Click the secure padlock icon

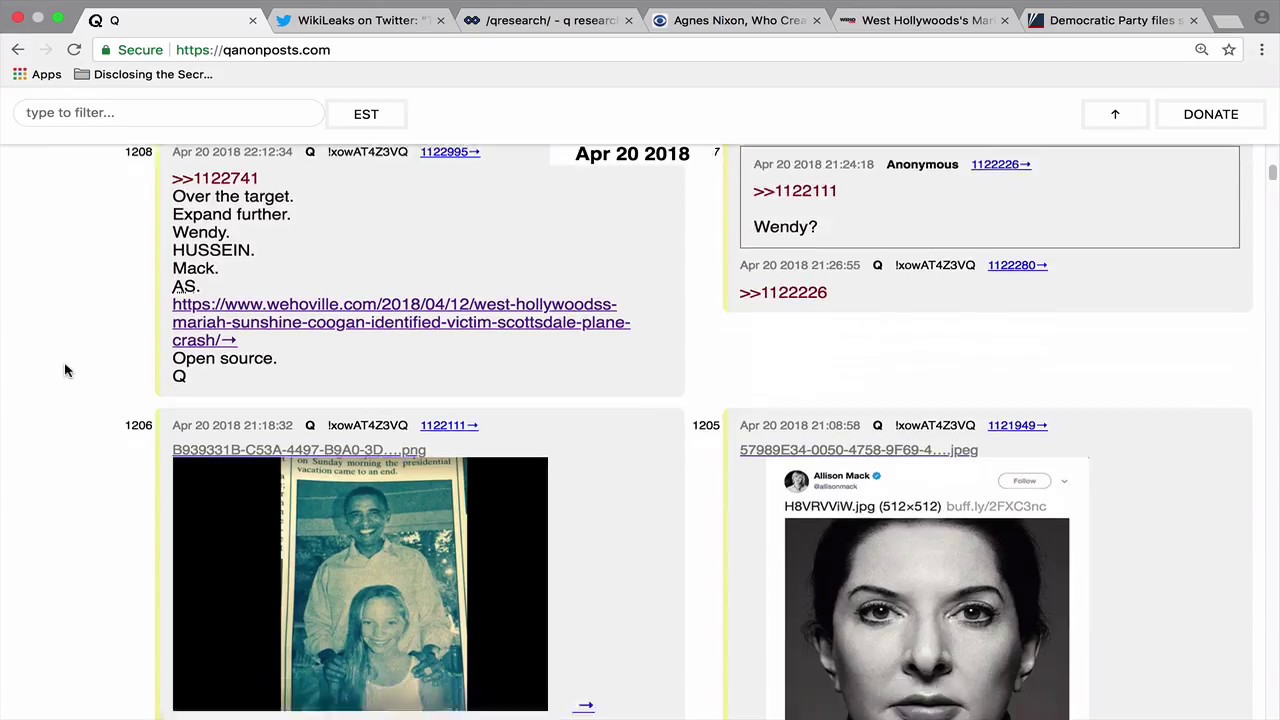(x=105, y=50)
